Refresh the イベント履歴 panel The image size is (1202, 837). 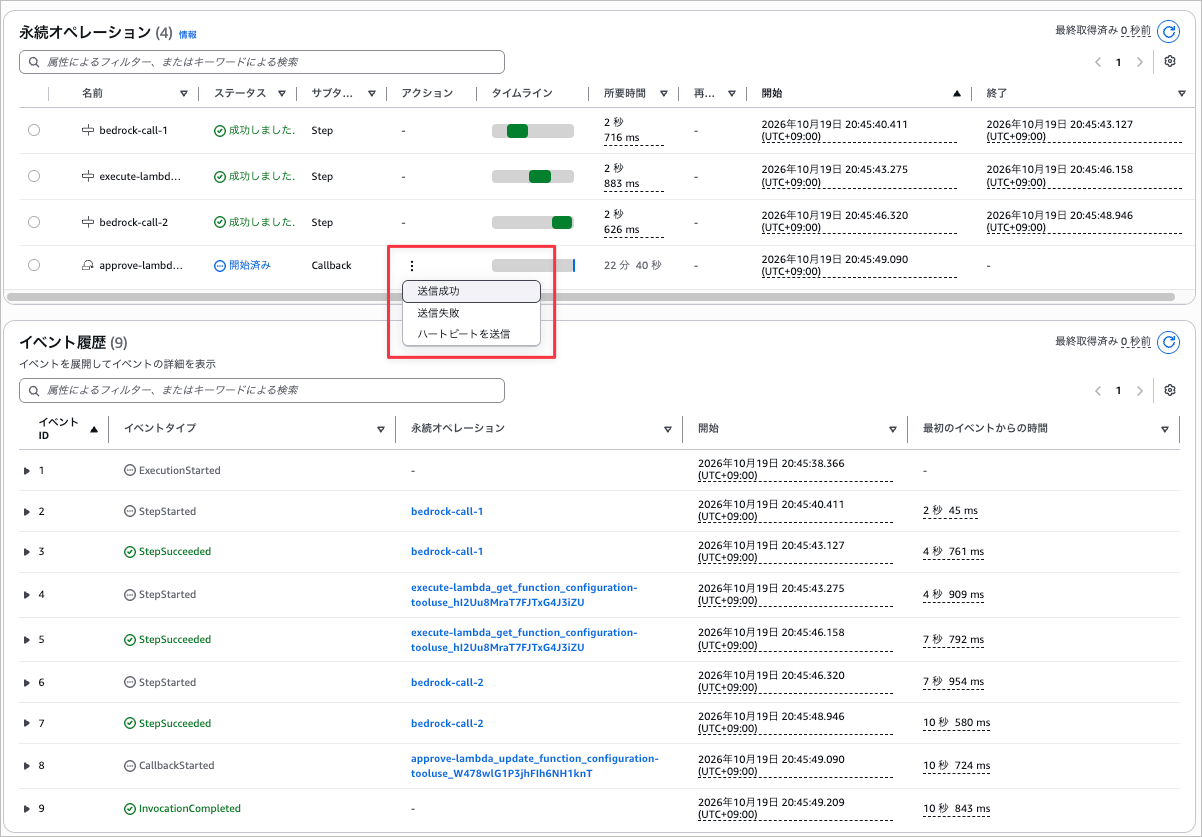pyautogui.click(x=1168, y=343)
